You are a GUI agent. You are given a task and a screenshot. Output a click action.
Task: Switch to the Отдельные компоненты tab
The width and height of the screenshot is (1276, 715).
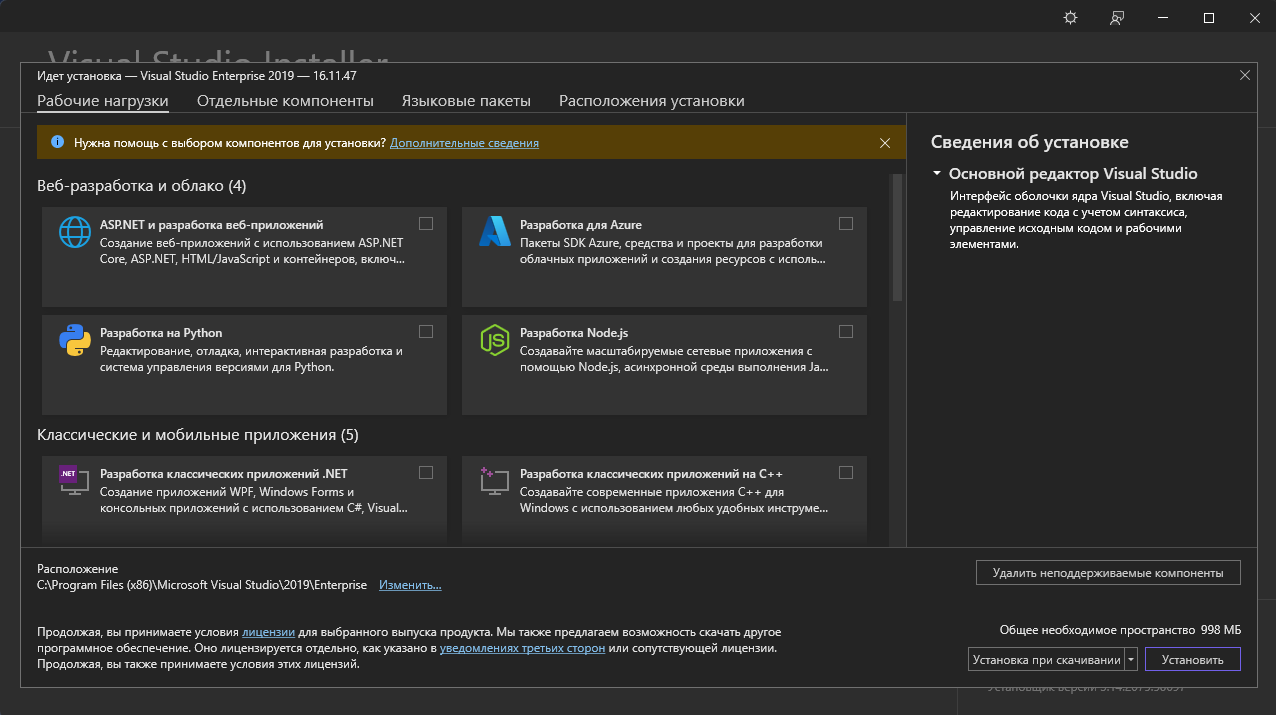285,101
